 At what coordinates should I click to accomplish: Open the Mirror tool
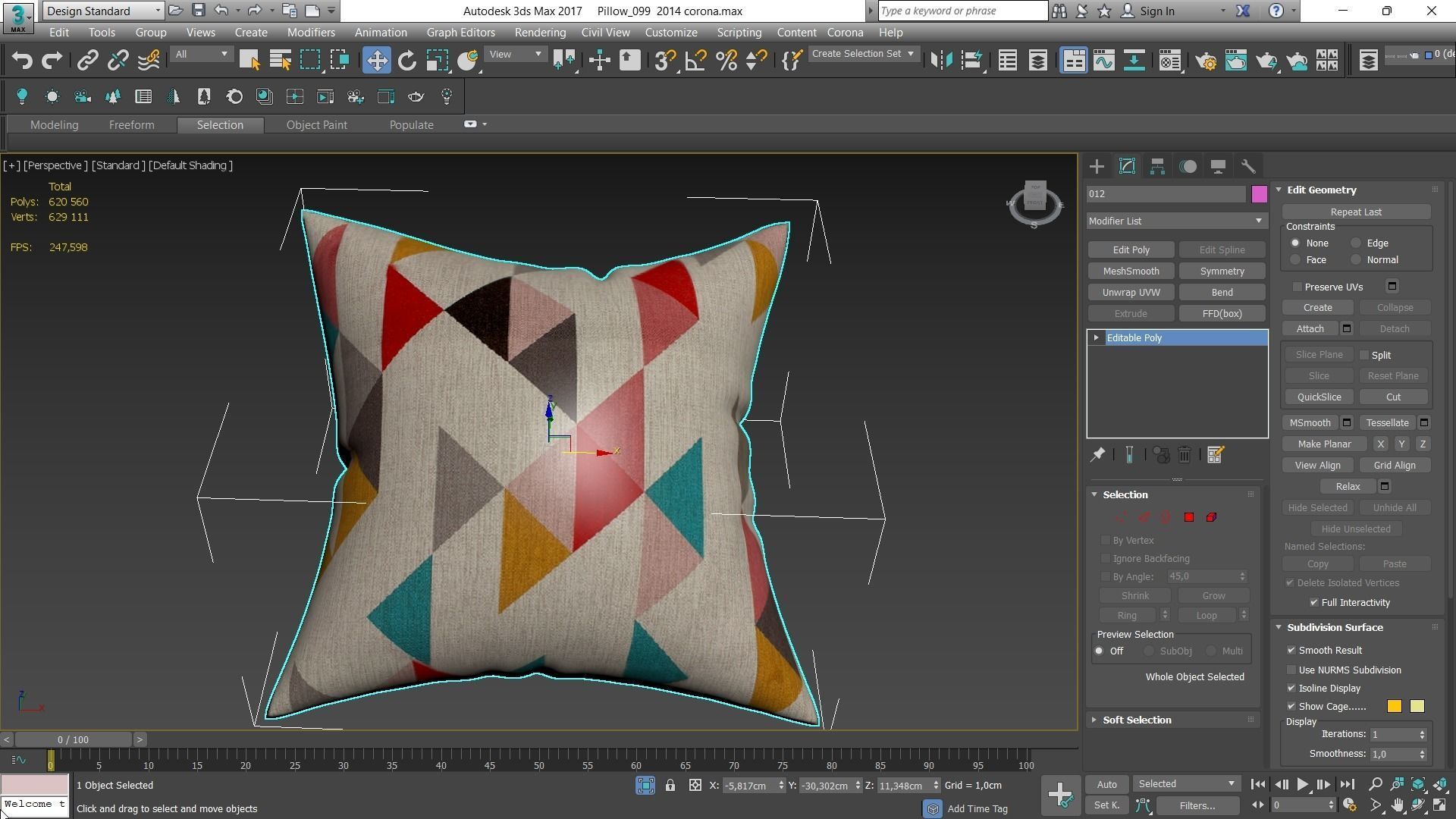(941, 61)
